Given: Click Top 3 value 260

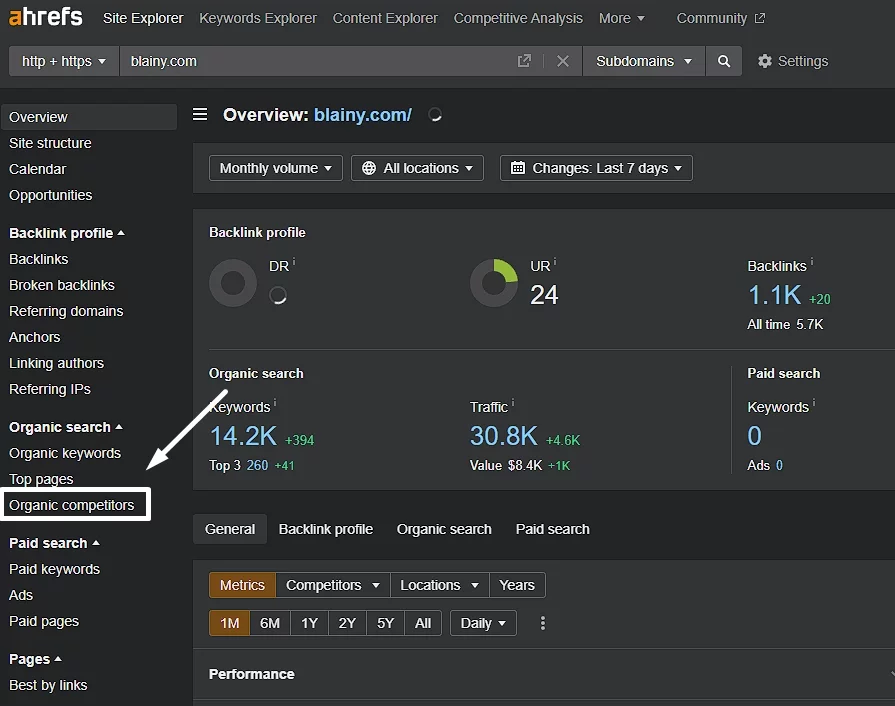Looking at the screenshot, I should 257,465.
